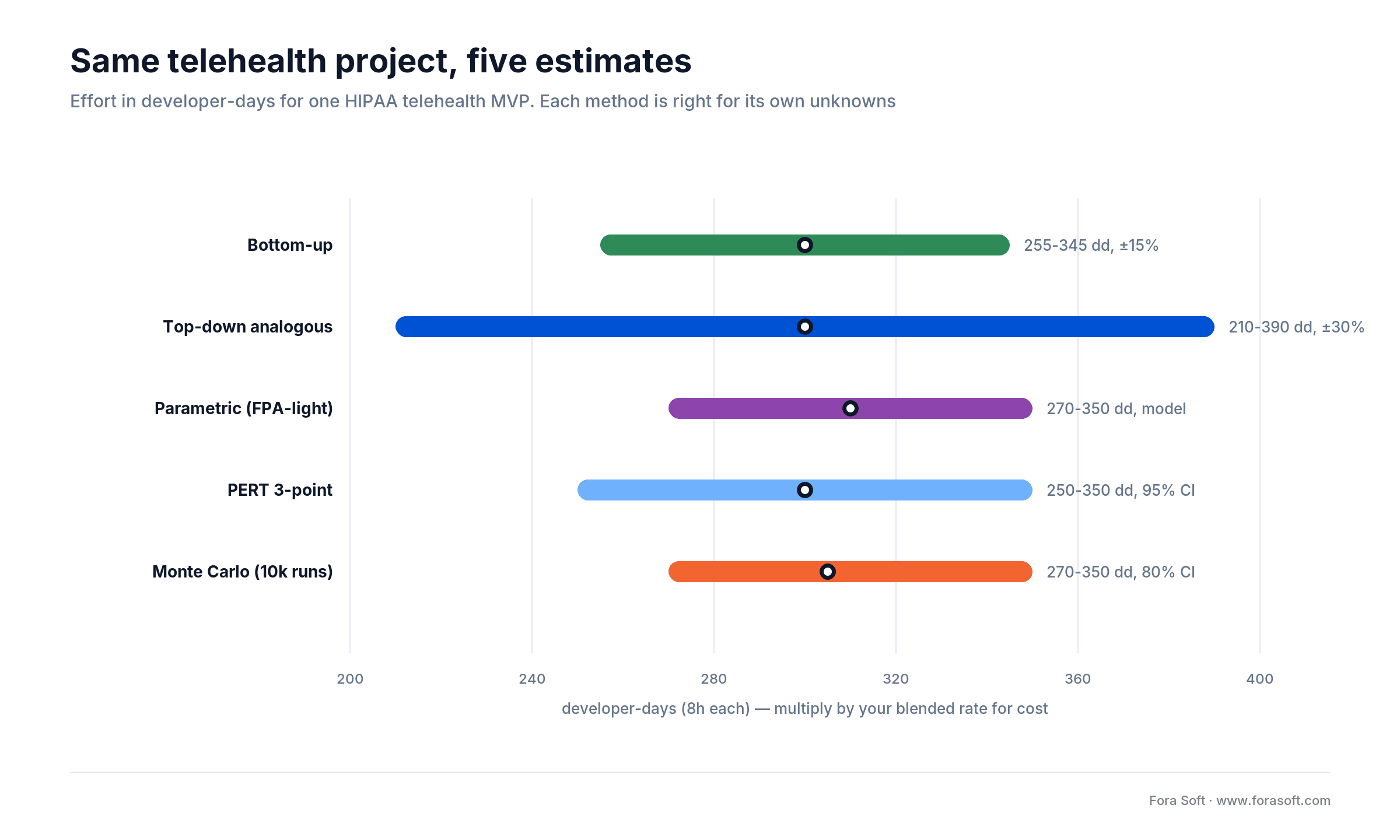Open the 'Fora Soft · www.forasoft.com' footer credit

pos(1240,801)
